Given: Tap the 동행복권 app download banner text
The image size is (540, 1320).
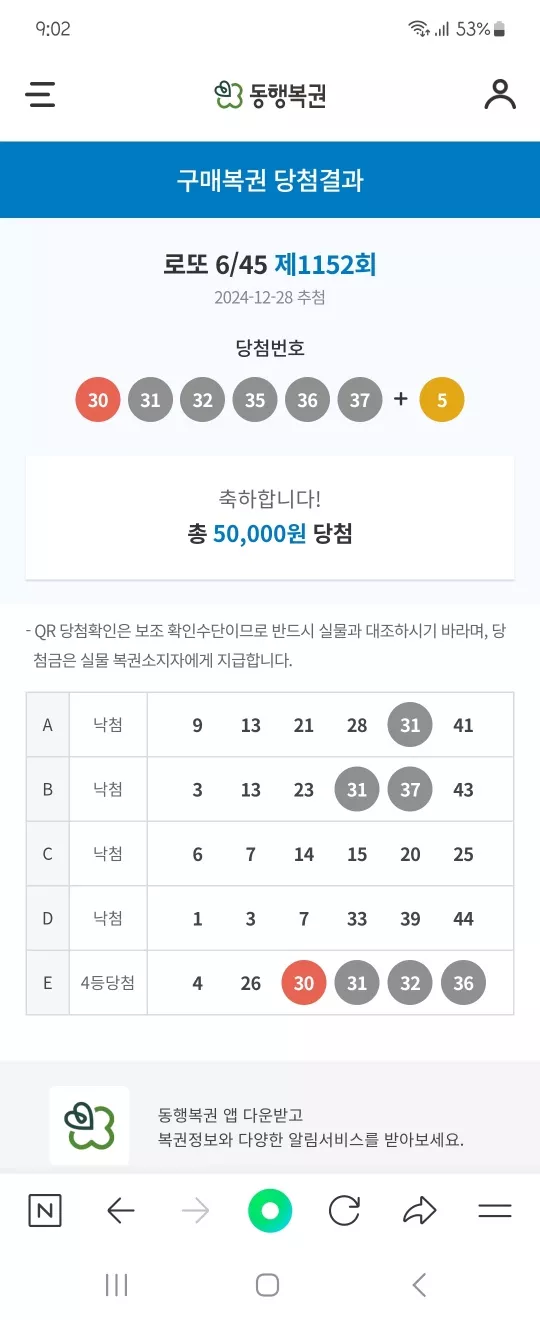Looking at the screenshot, I should tap(311, 1127).
